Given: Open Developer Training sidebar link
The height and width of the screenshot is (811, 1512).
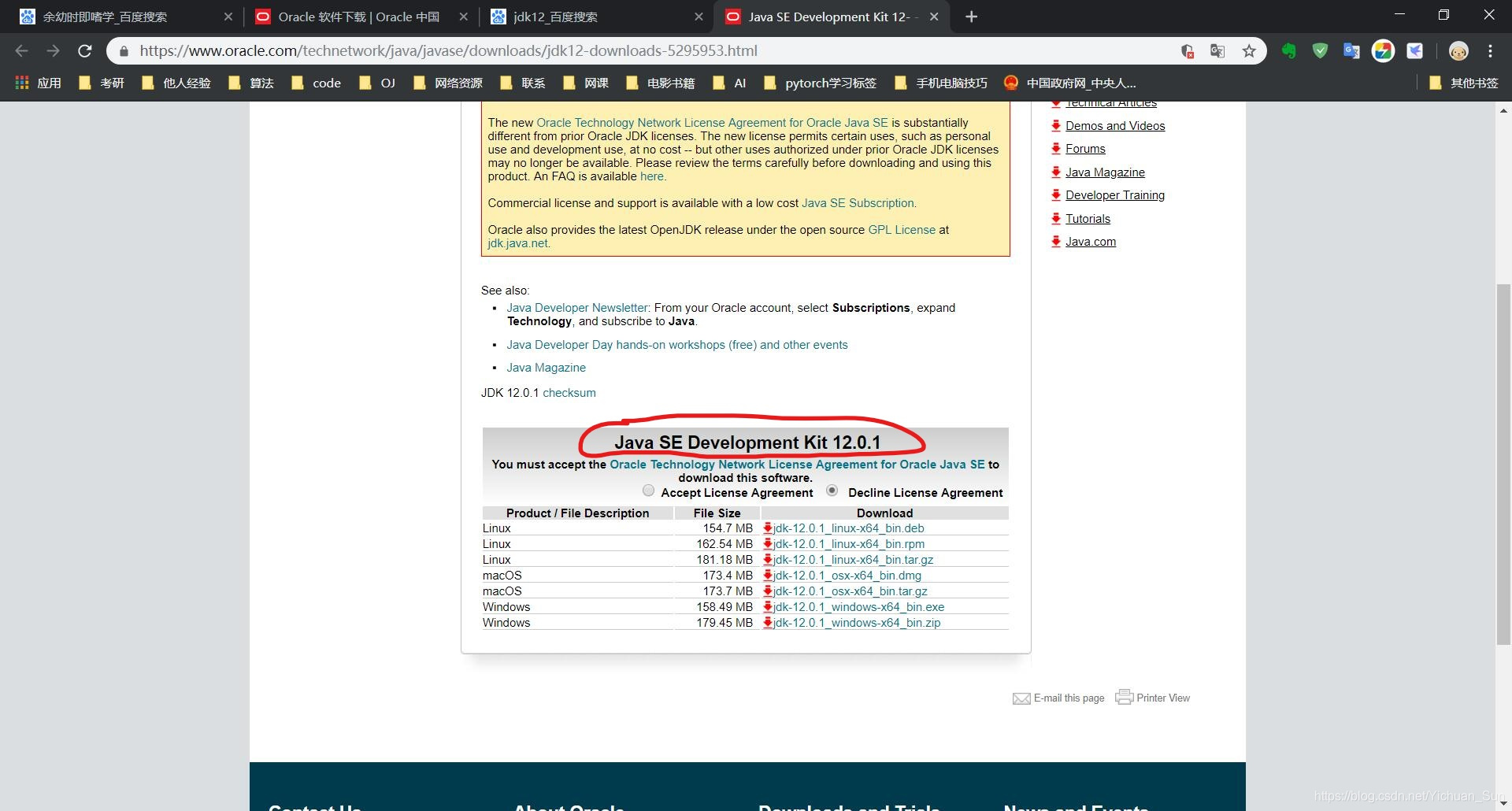Looking at the screenshot, I should pyautogui.click(x=1115, y=195).
